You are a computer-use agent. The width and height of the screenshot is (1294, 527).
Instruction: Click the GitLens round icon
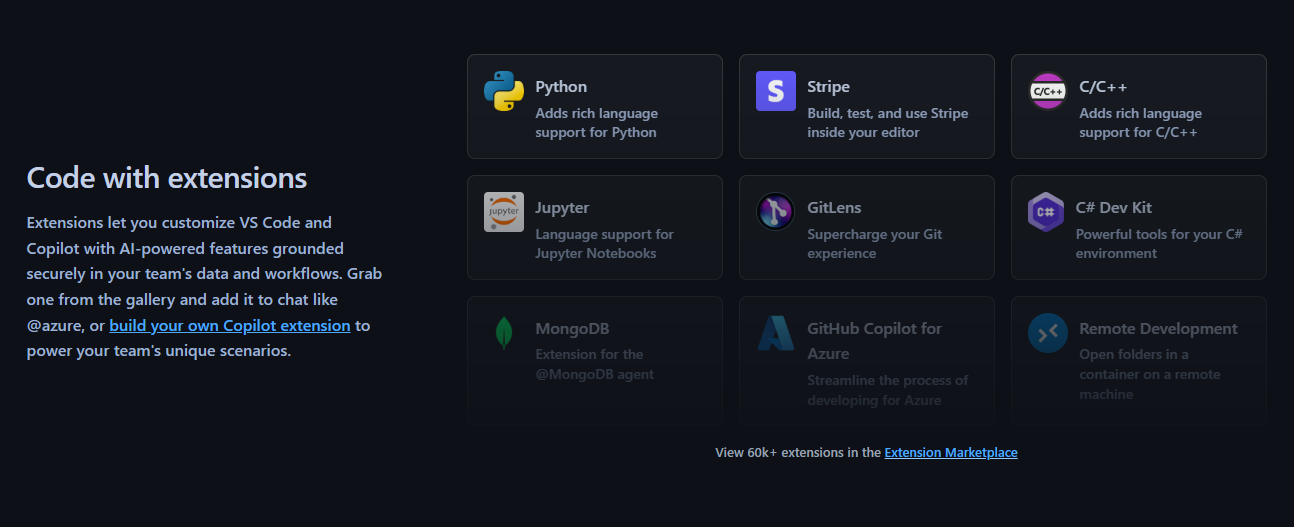click(x=776, y=212)
